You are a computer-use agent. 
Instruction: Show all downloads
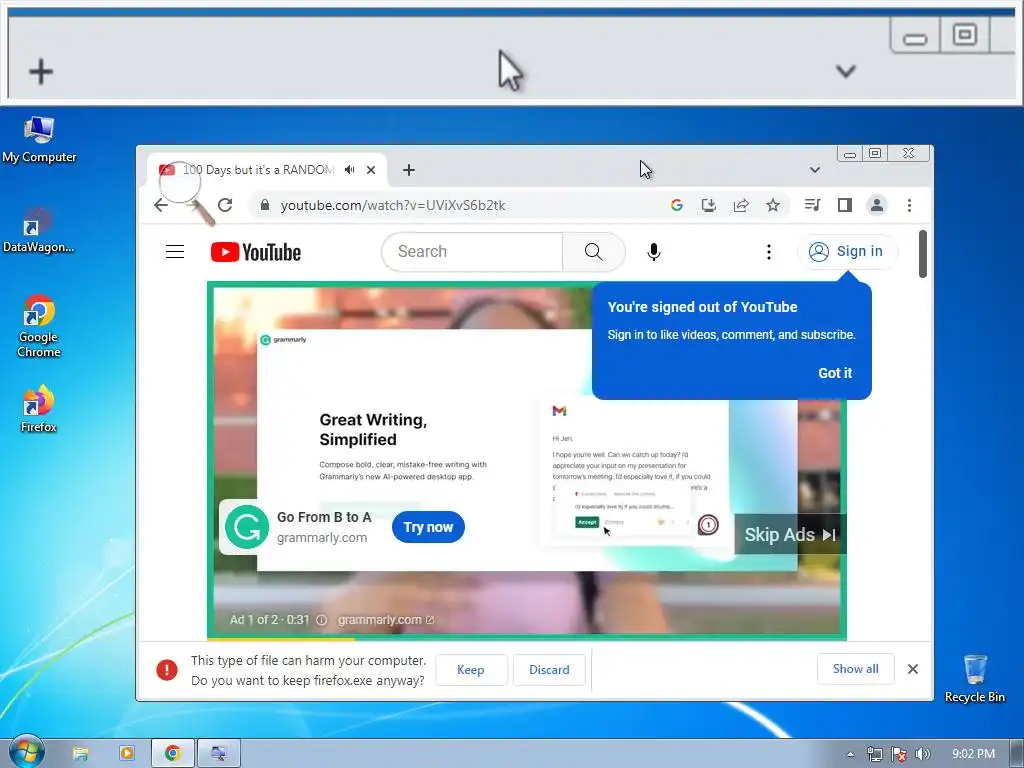855,669
